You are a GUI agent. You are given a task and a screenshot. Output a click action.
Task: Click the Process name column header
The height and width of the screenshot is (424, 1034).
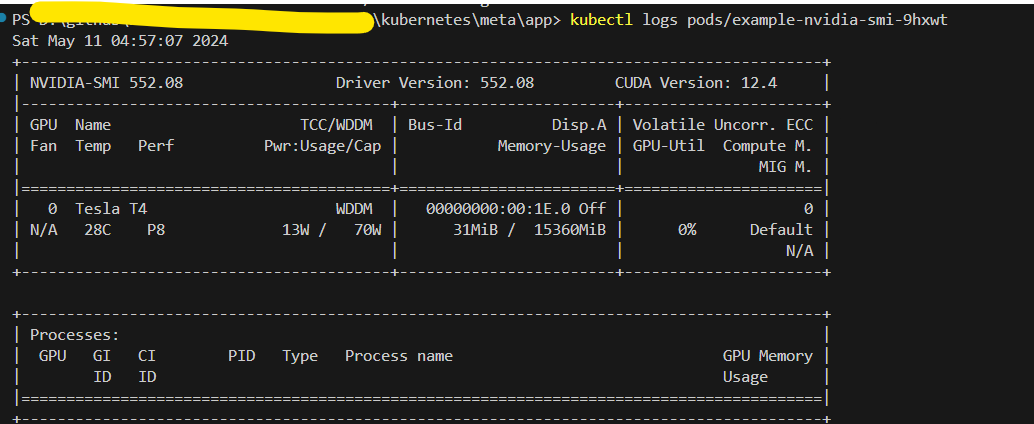point(398,356)
